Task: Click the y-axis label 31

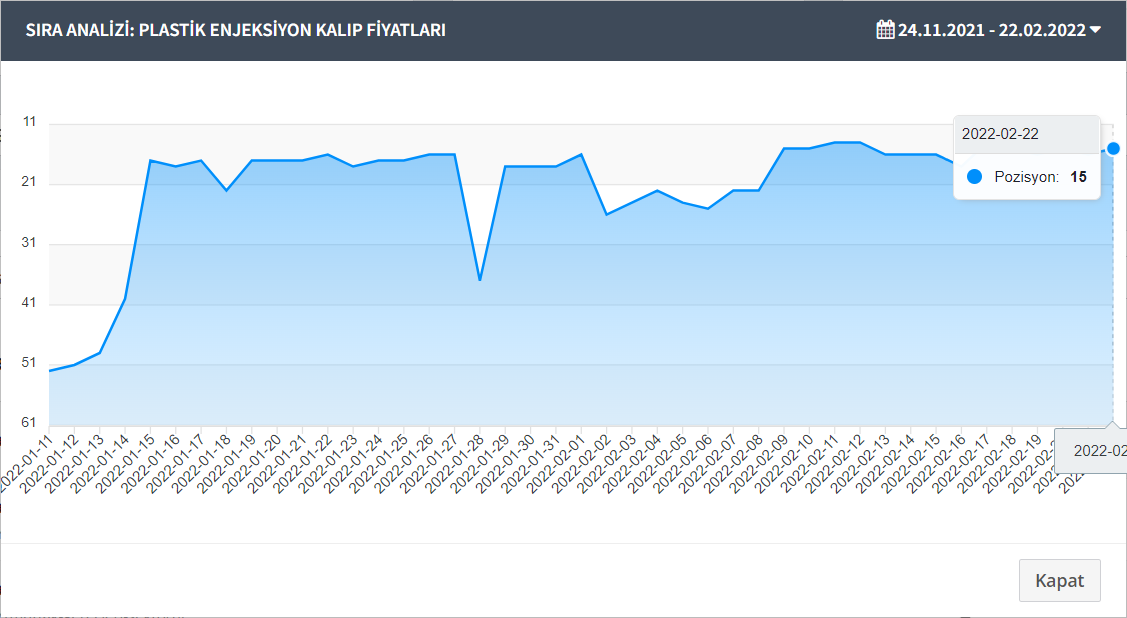Action: coord(29,243)
